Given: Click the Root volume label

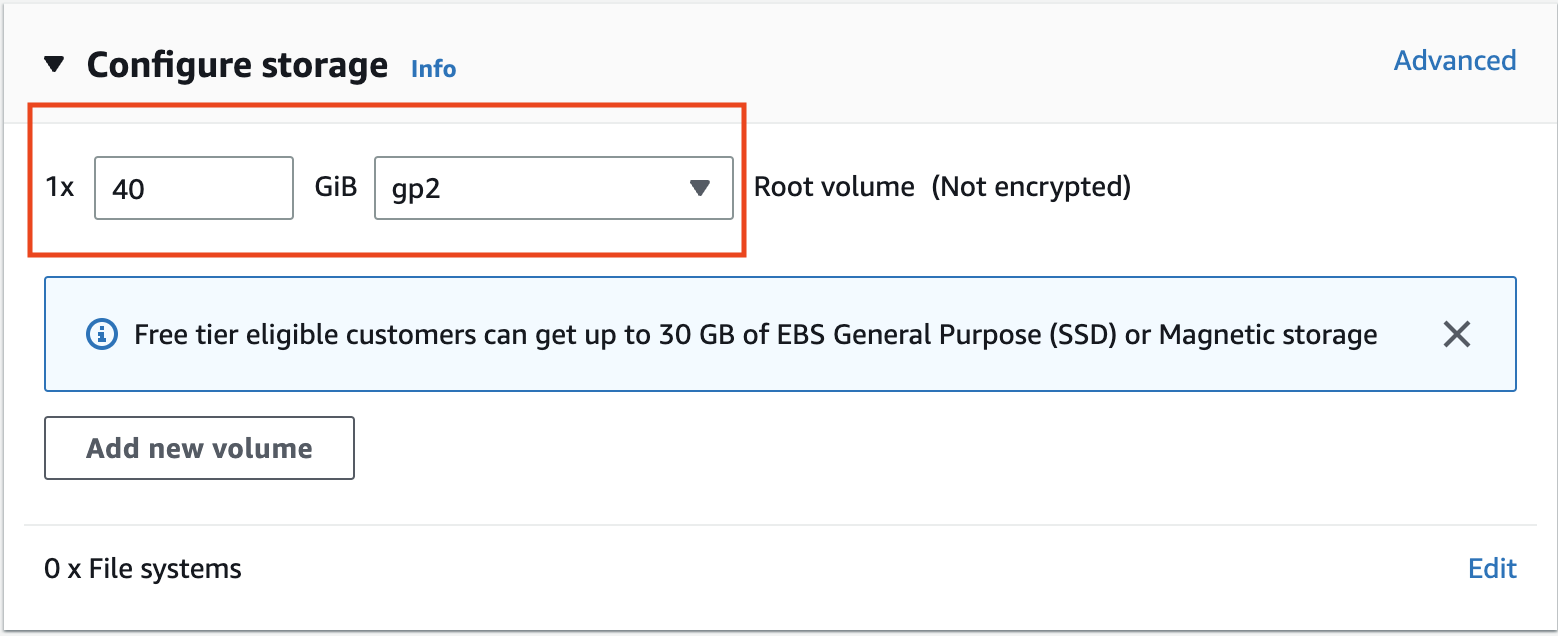Looking at the screenshot, I should click(834, 187).
